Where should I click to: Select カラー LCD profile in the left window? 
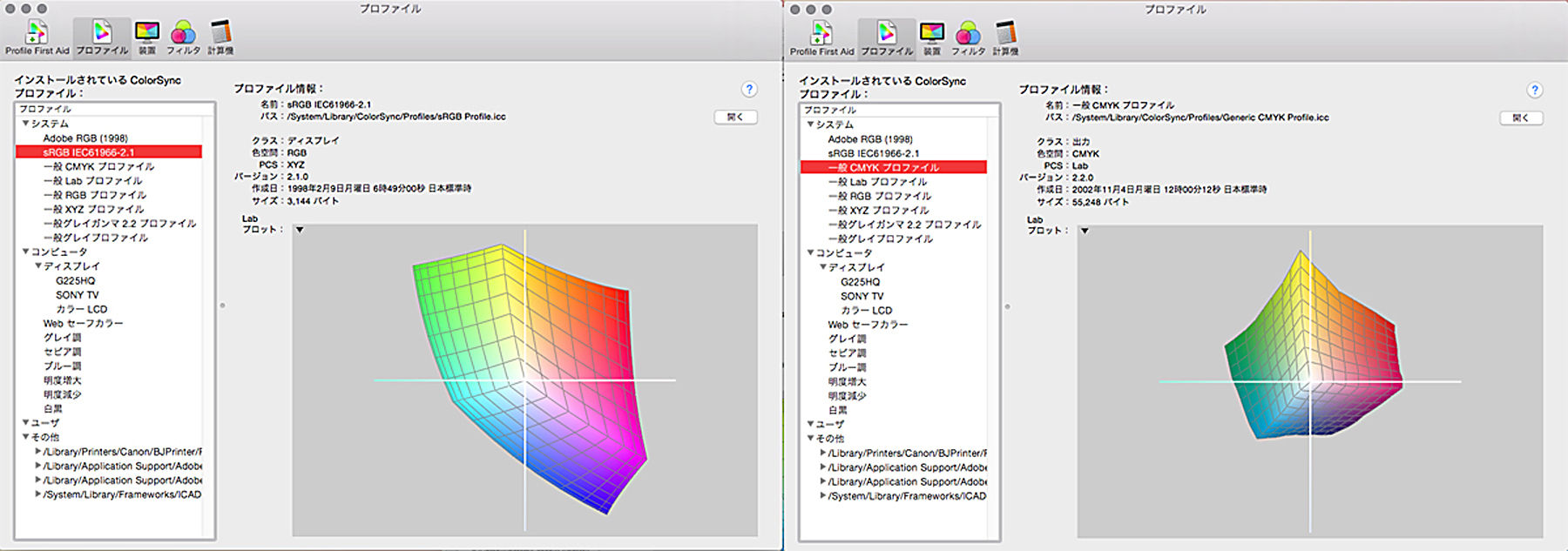point(82,309)
